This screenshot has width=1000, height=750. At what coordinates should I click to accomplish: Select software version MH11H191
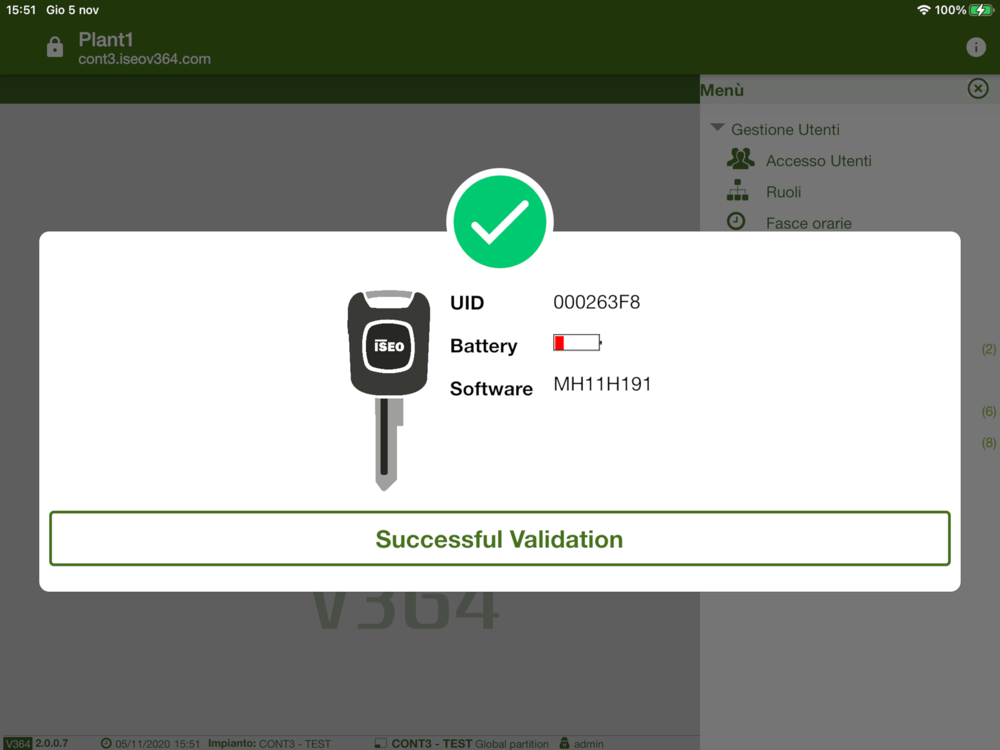[602, 384]
